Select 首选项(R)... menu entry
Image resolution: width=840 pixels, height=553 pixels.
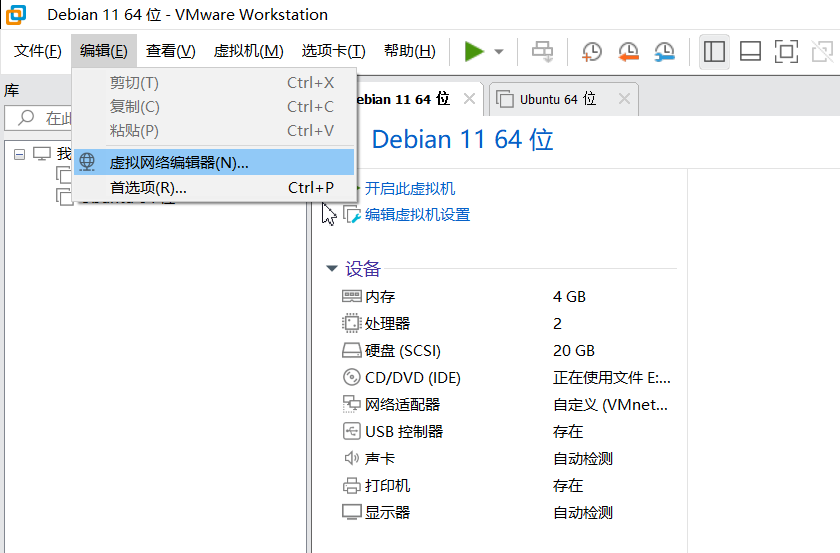point(214,188)
